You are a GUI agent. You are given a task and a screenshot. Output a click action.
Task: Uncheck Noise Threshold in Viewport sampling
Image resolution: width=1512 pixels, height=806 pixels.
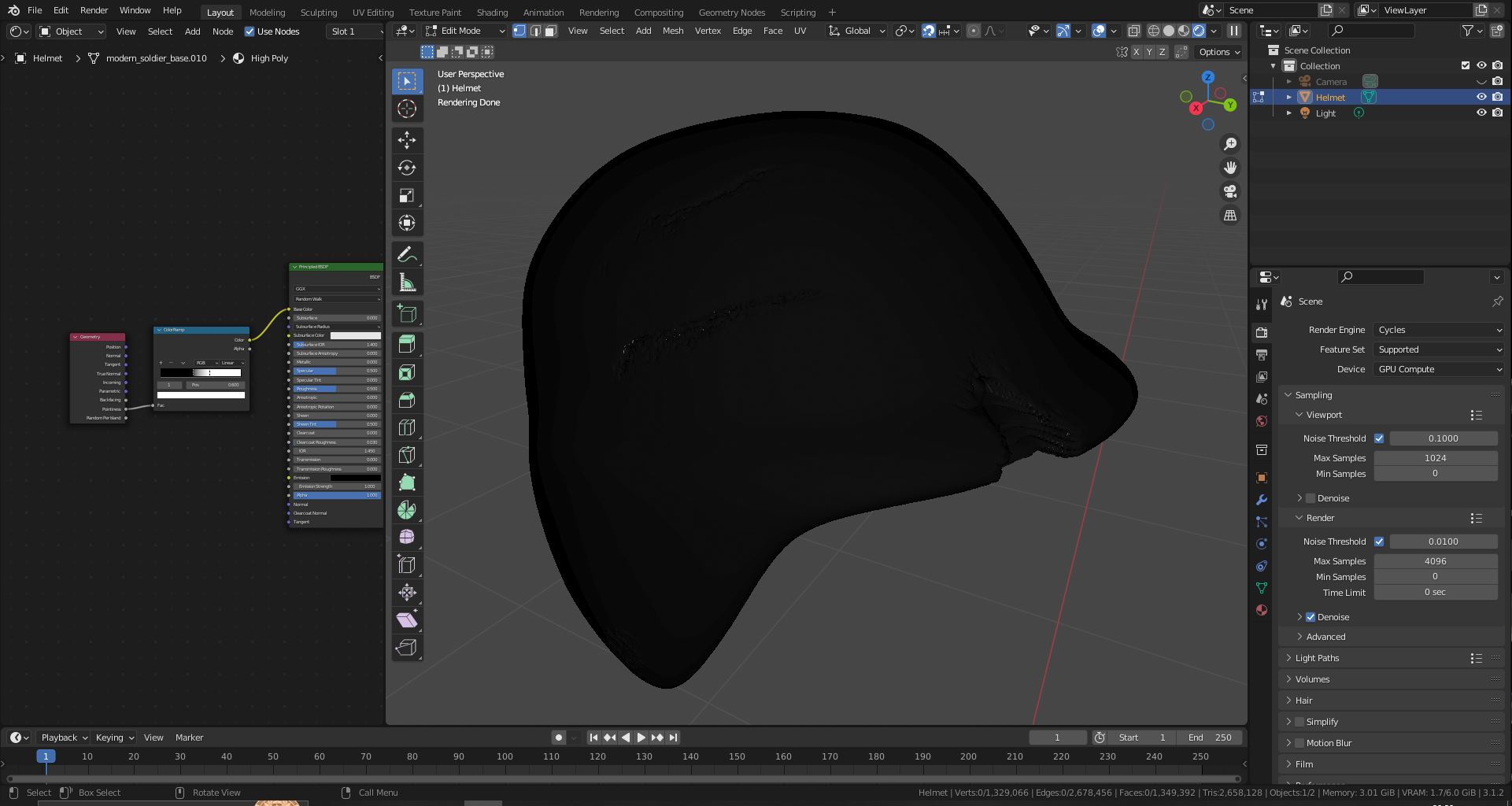coord(1380,438)
